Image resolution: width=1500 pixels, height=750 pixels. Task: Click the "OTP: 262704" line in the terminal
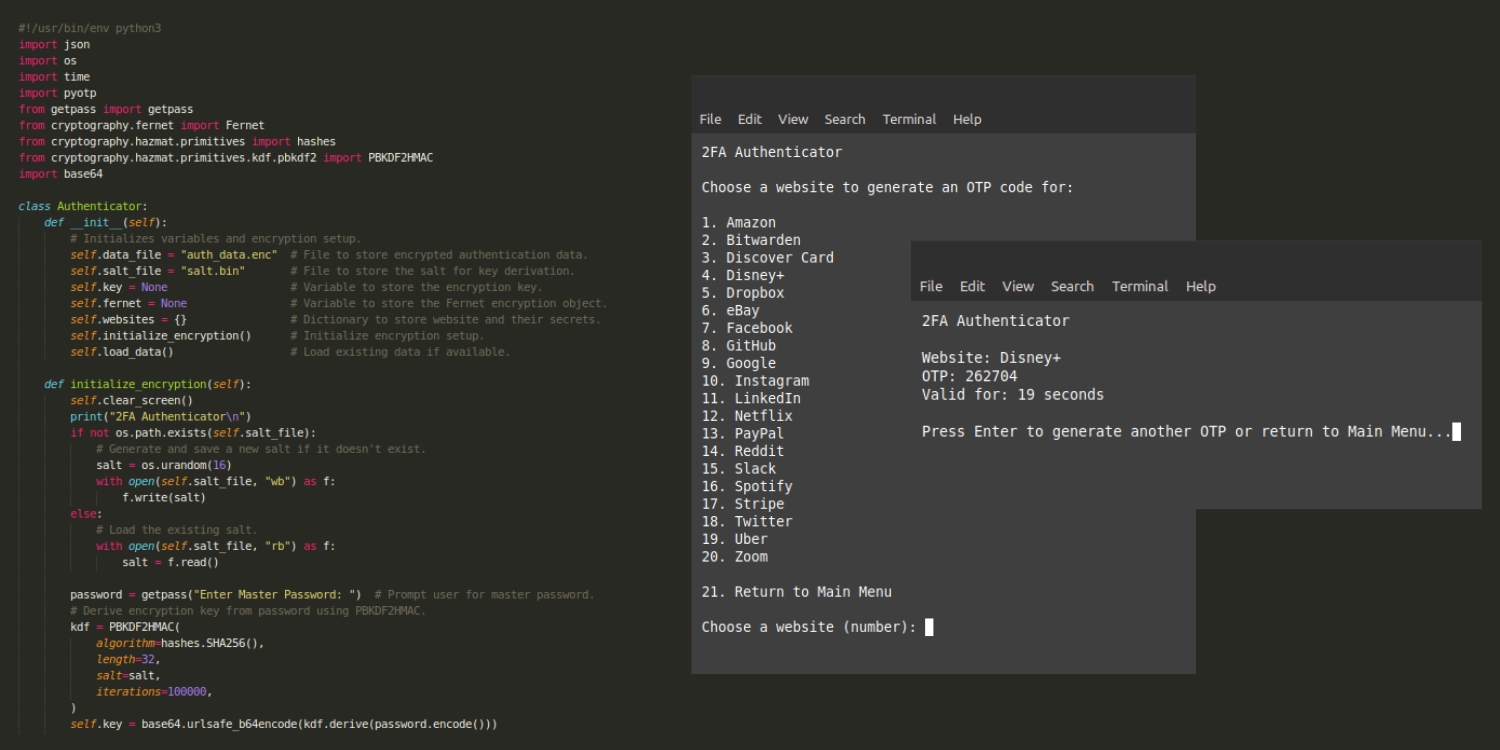point(969,376)
